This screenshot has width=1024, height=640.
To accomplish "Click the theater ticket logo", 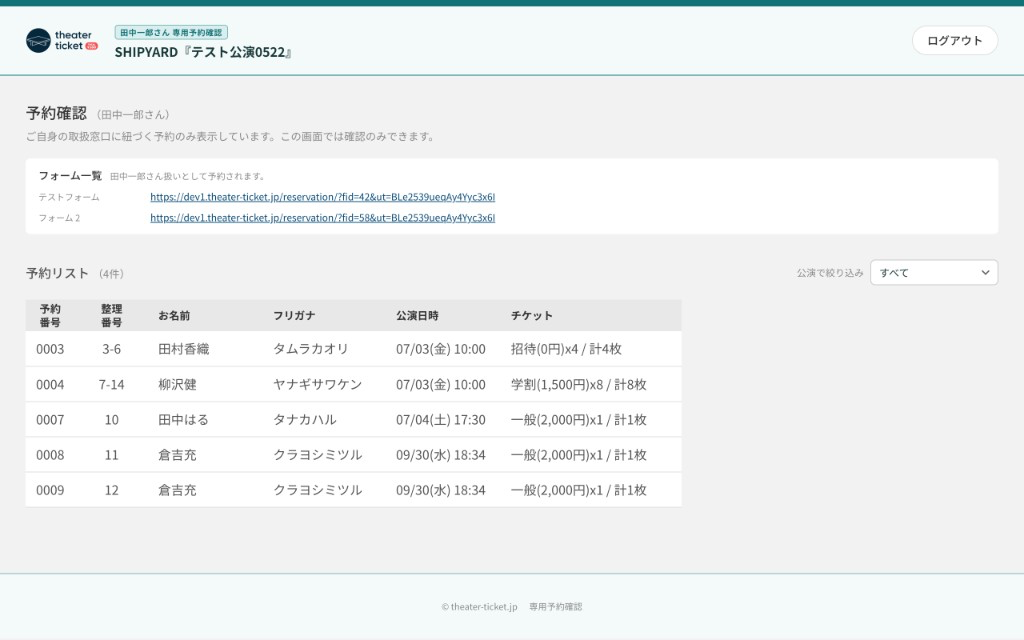I will [62, 40].
